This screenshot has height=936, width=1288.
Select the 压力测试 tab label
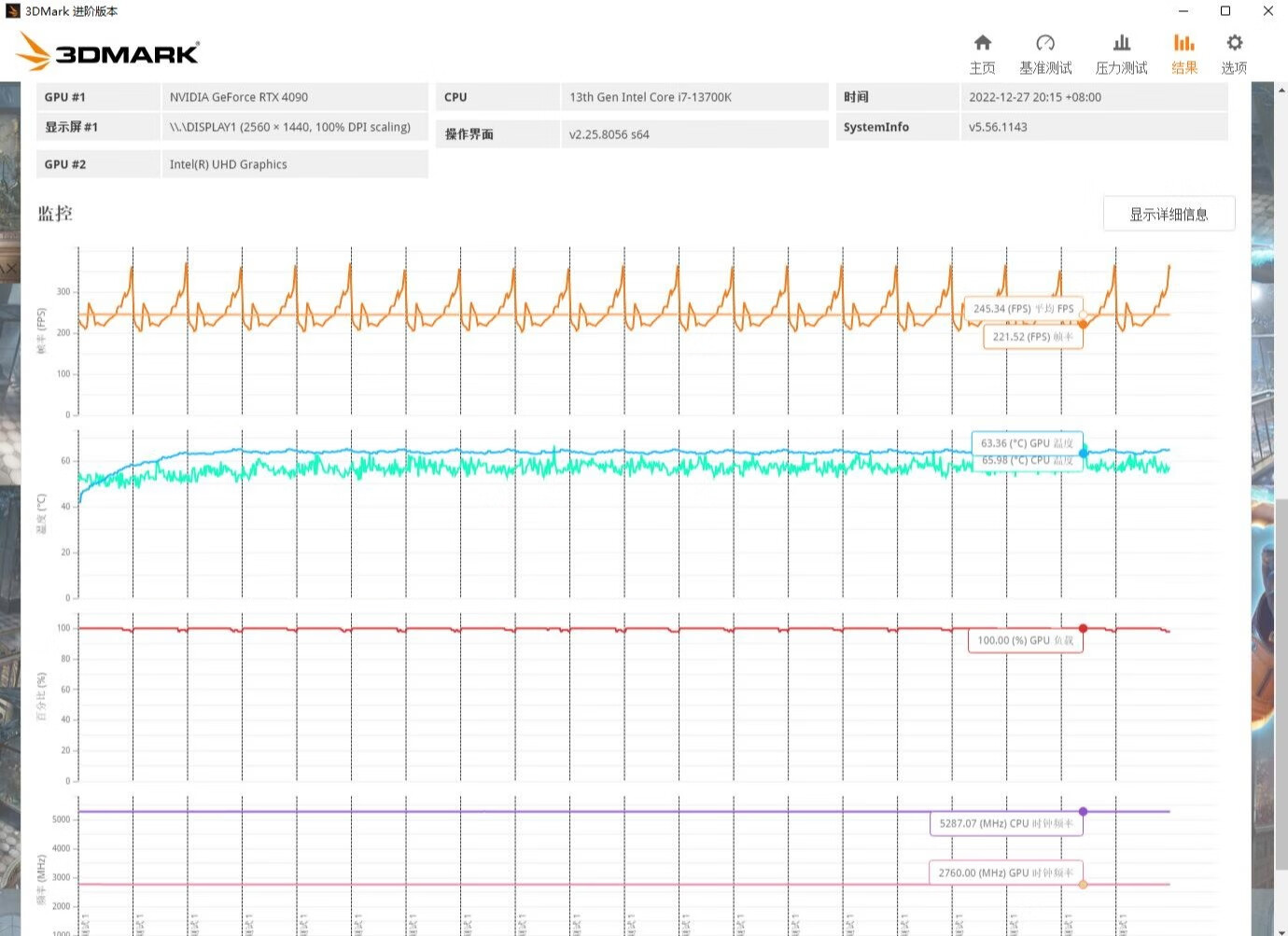coord(1122,68)
